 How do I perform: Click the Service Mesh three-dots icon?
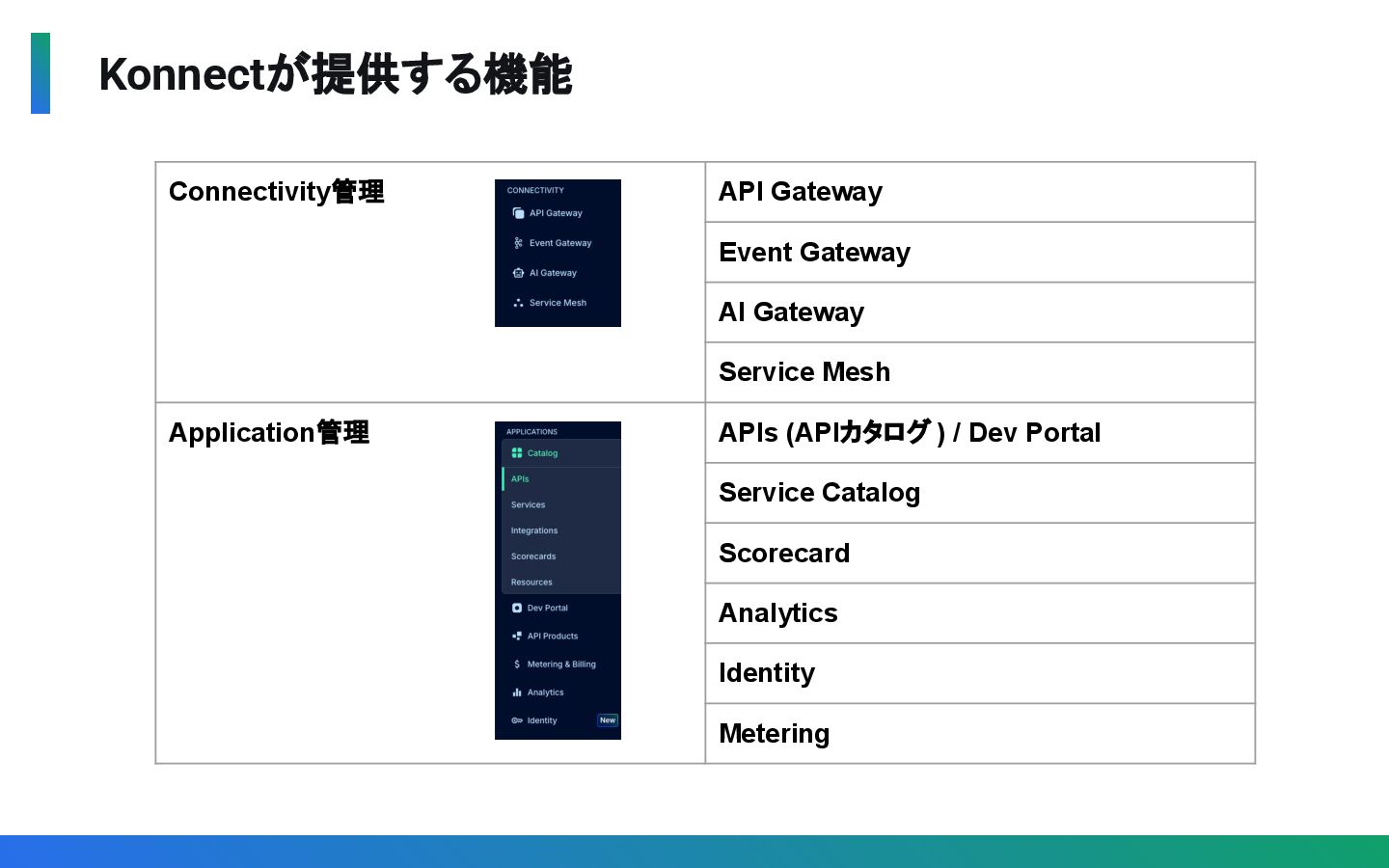coord(518,303)
